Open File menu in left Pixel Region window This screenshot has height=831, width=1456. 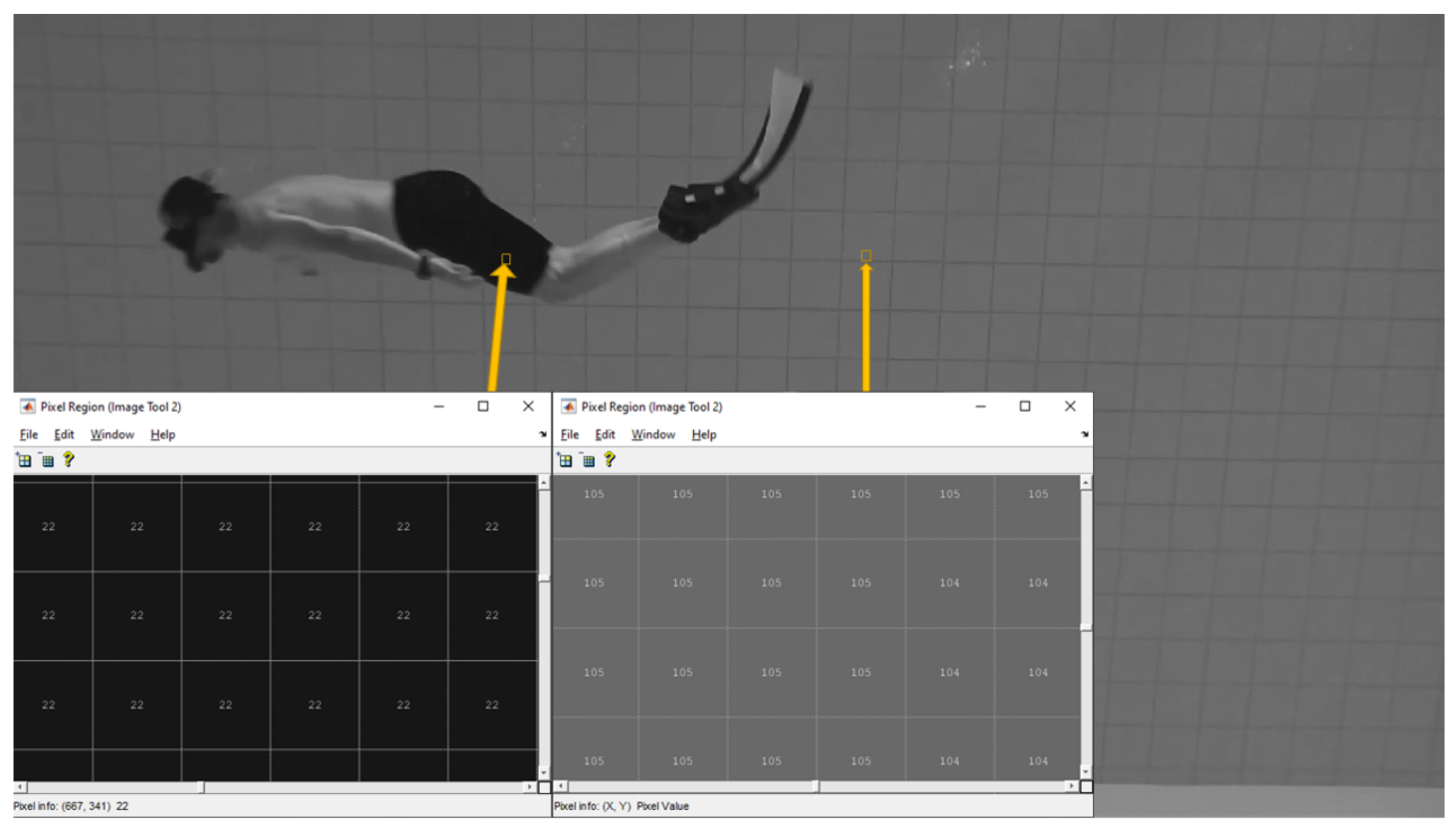click(x=28, y=435)
